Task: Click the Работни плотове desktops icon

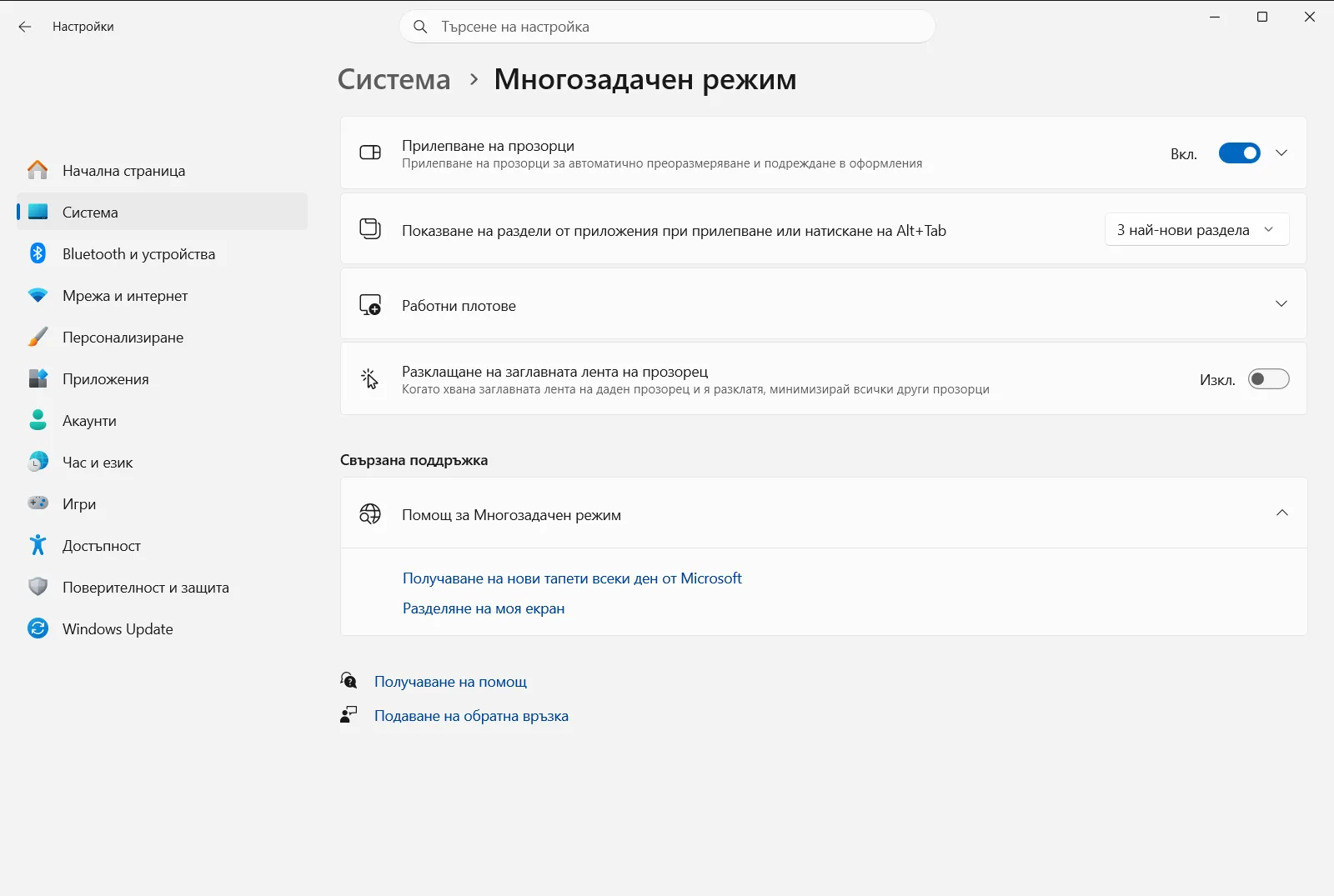Action: tap(370, 305)
